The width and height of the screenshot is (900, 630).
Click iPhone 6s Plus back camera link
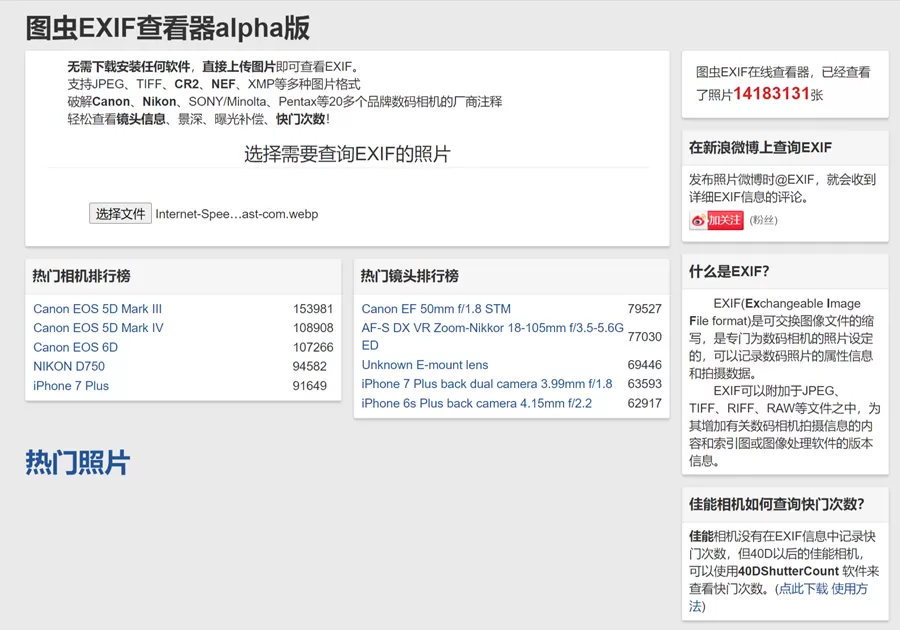pos(477,403)
